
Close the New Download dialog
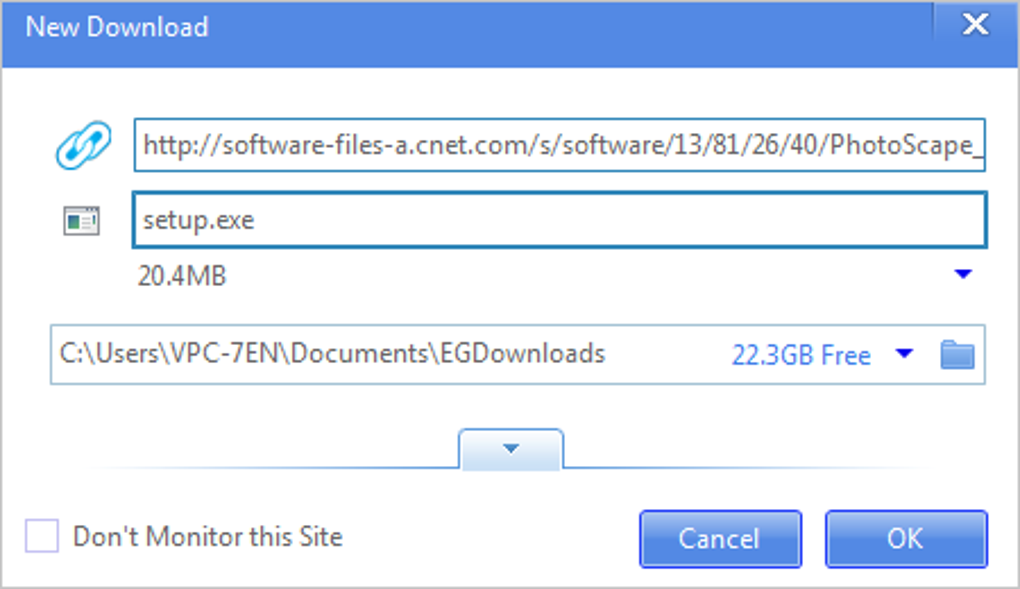[x=975, y=26]
